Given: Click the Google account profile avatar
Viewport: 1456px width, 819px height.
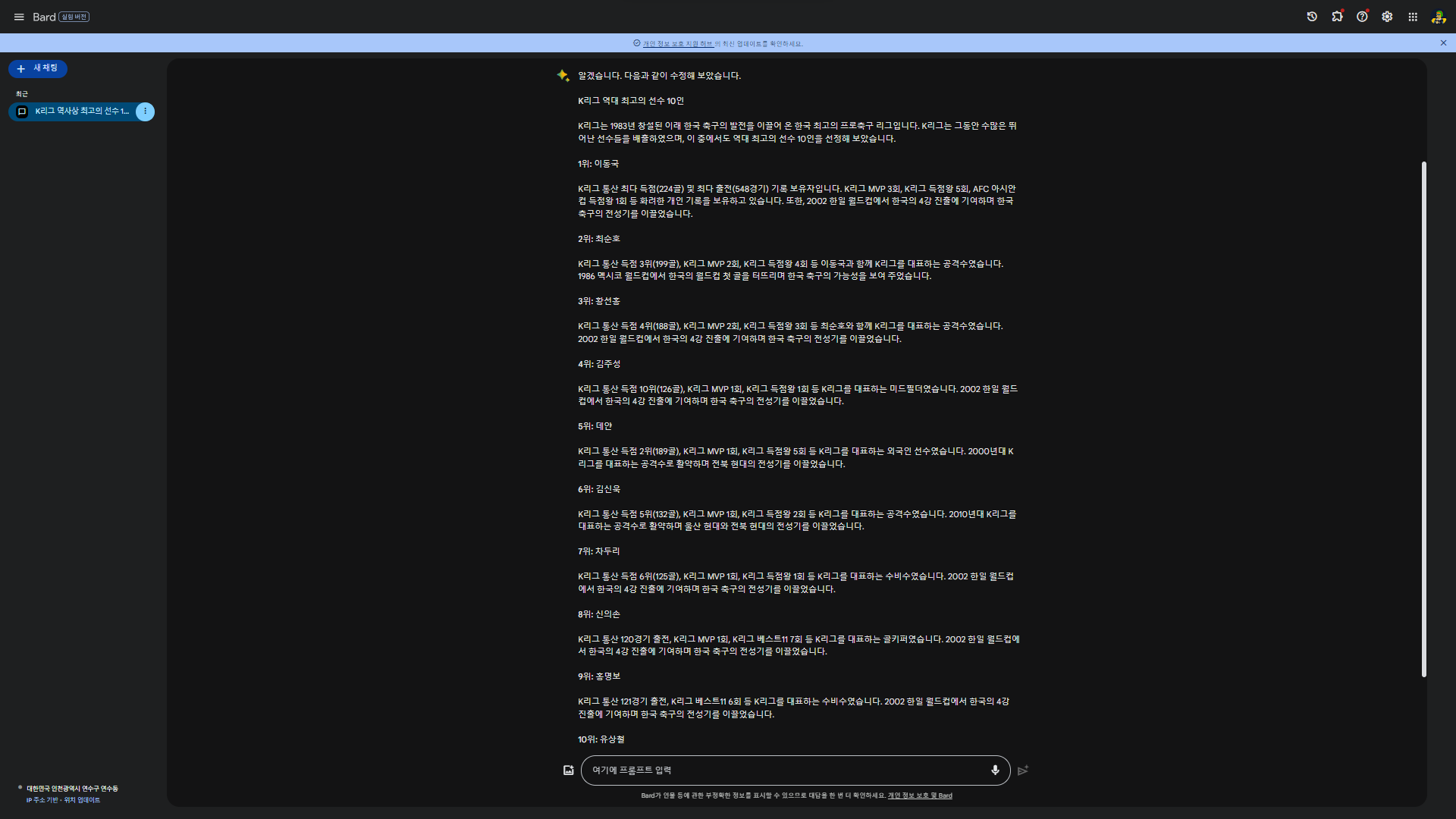Looking at the screenshot, I should tap(1439, 17).
